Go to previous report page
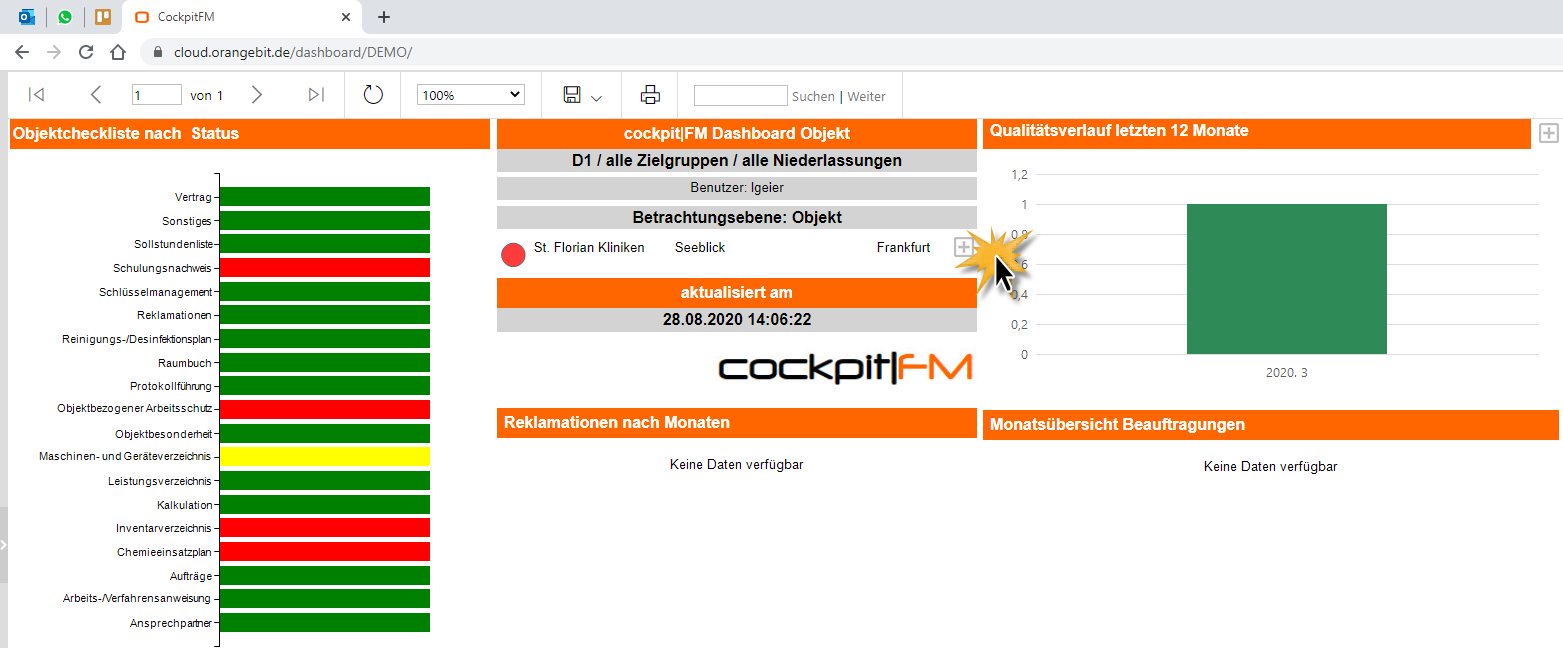1563x648 pixels. click(x=96, y=95)
